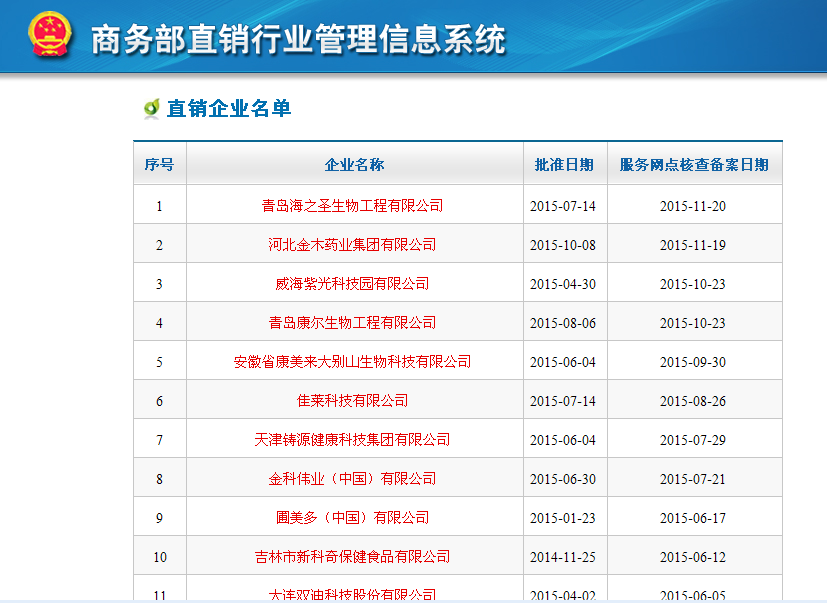This screenshot has width=827, height=603.
Task: Open 河北金木药业集团有限公司 link
Action: click(352, 245)
